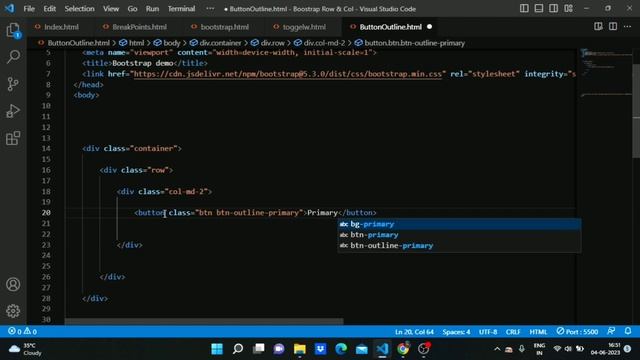The width and height of the screenshot is (640, 360).
Task: Open the Windows Start menu
Action: click(x=217, y=349)
